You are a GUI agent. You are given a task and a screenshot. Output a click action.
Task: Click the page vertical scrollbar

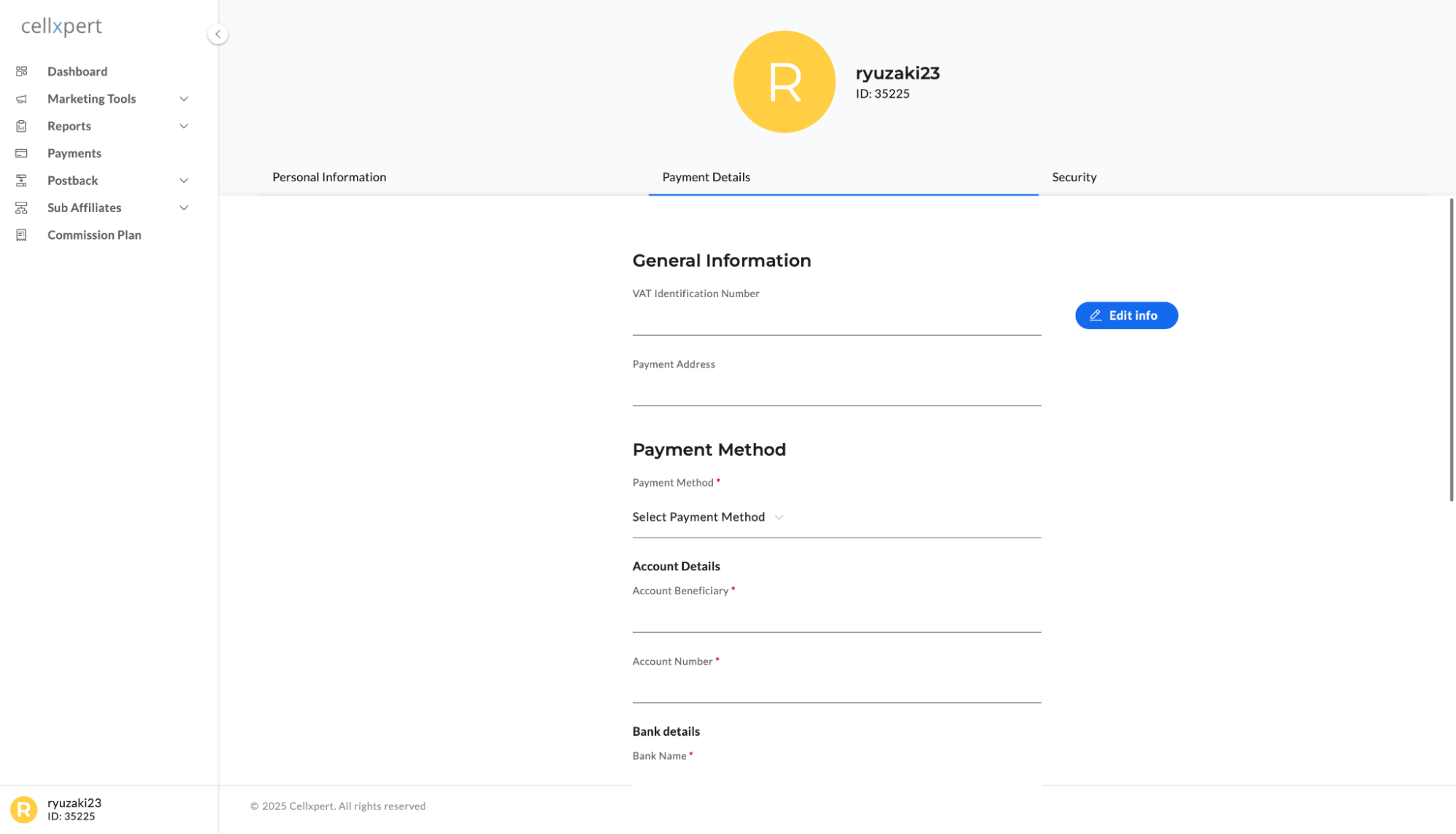click(1451, 350)
